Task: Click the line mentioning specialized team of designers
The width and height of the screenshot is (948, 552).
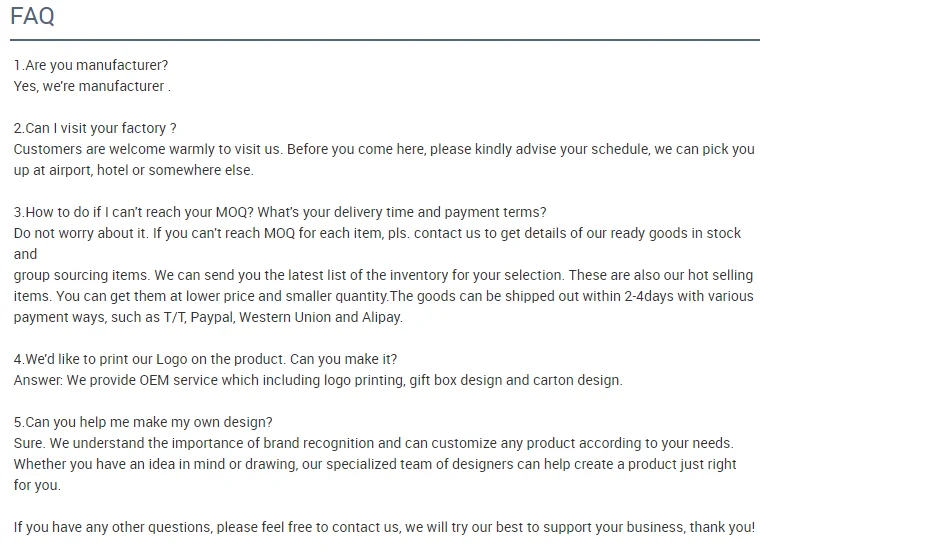Action: pyautogui.click(x=375, y=464)
